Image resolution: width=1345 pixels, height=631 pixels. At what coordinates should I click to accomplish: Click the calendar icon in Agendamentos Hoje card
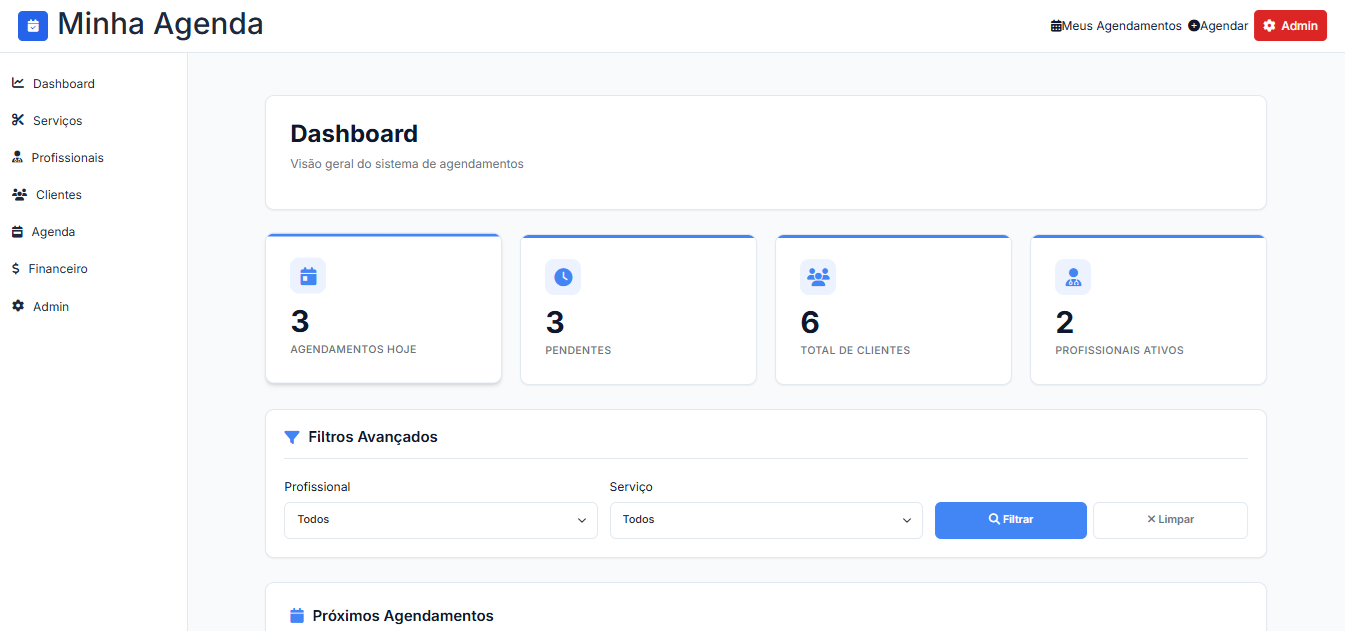coord(308,277)
